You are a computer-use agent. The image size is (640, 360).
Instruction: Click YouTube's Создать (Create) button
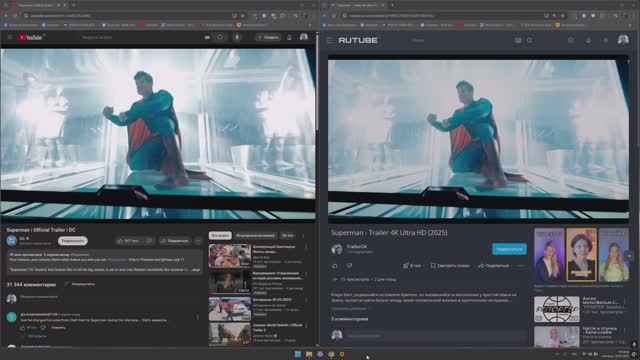[x=269, y=37]
